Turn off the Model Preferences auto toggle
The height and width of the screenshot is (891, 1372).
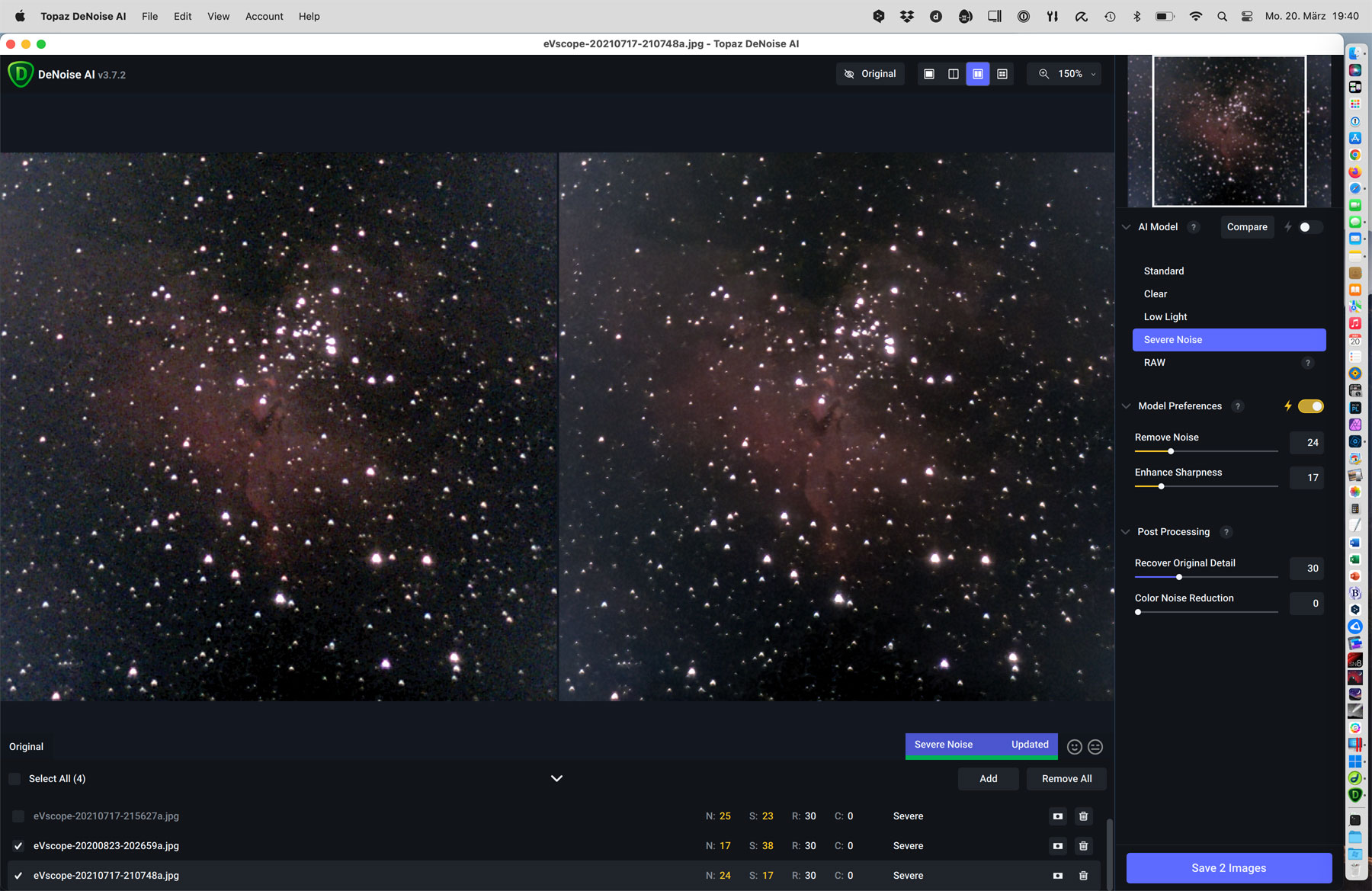point(1311,406)
